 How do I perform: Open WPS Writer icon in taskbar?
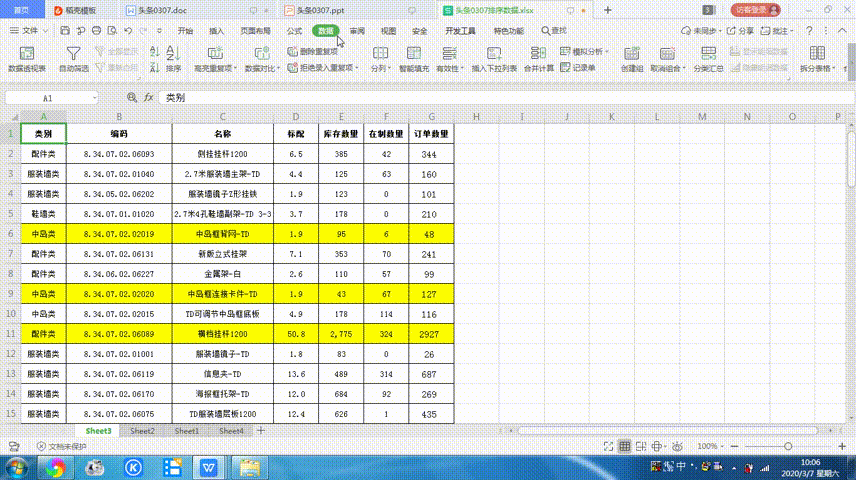tap(209, 468)
